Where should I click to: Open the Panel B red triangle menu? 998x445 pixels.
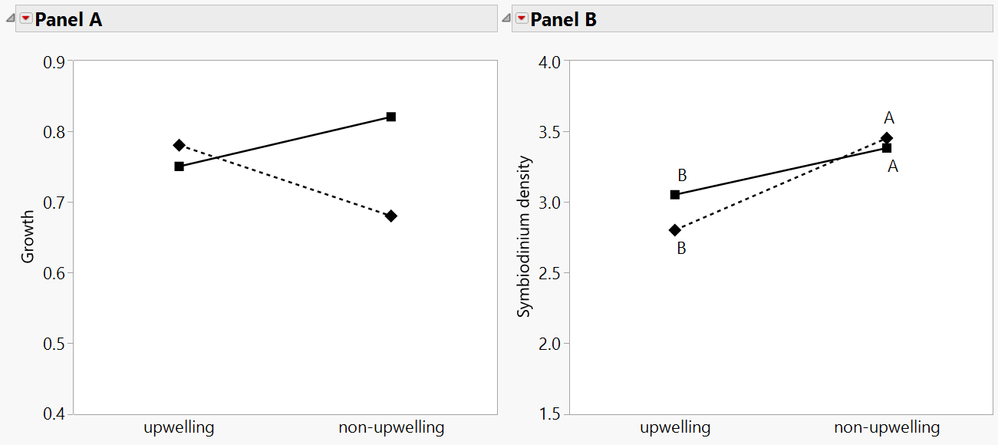pos(521,19)
